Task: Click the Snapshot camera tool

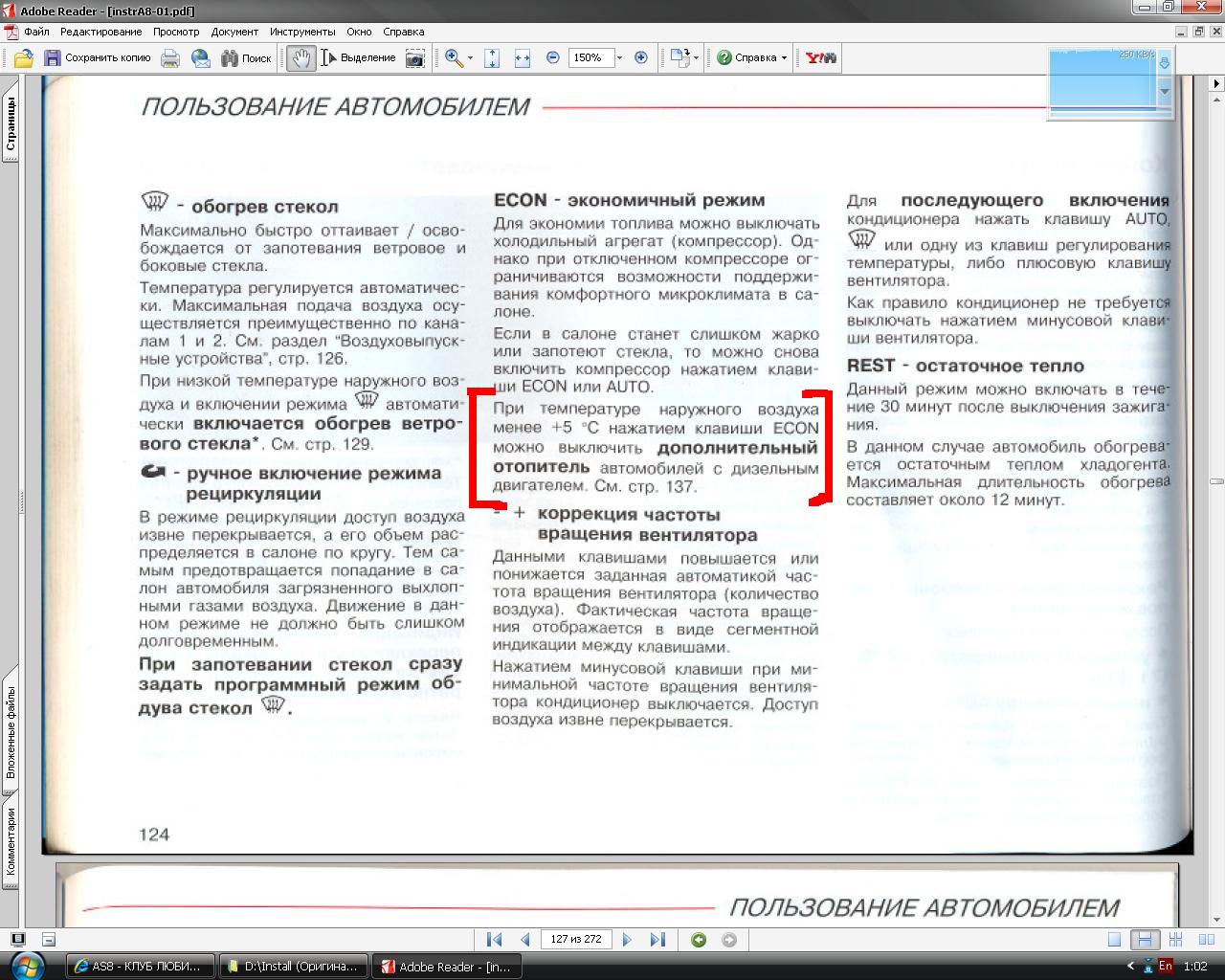Action: 415,58
